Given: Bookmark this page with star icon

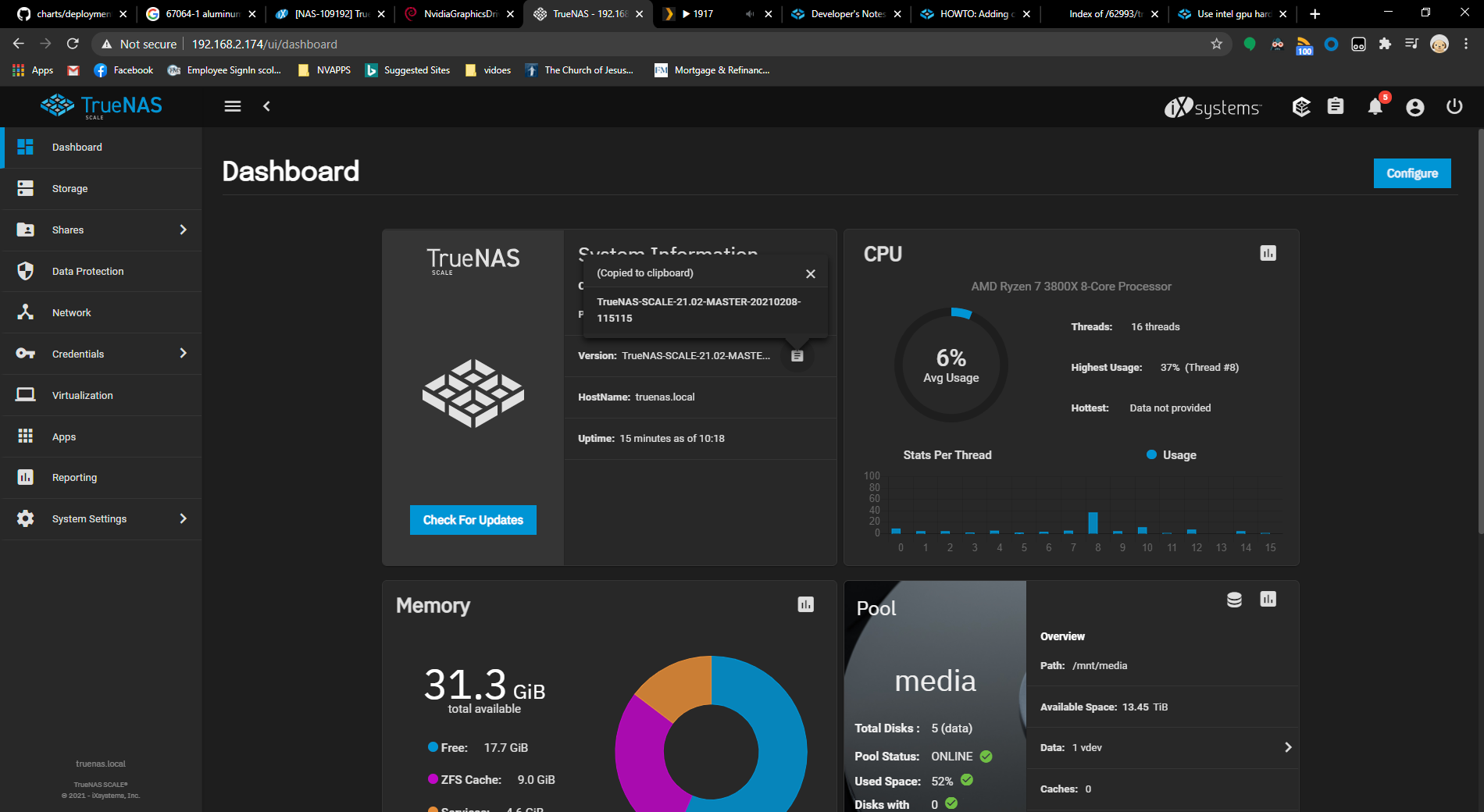Looking at the screenshot, I should coord(1216,45).
